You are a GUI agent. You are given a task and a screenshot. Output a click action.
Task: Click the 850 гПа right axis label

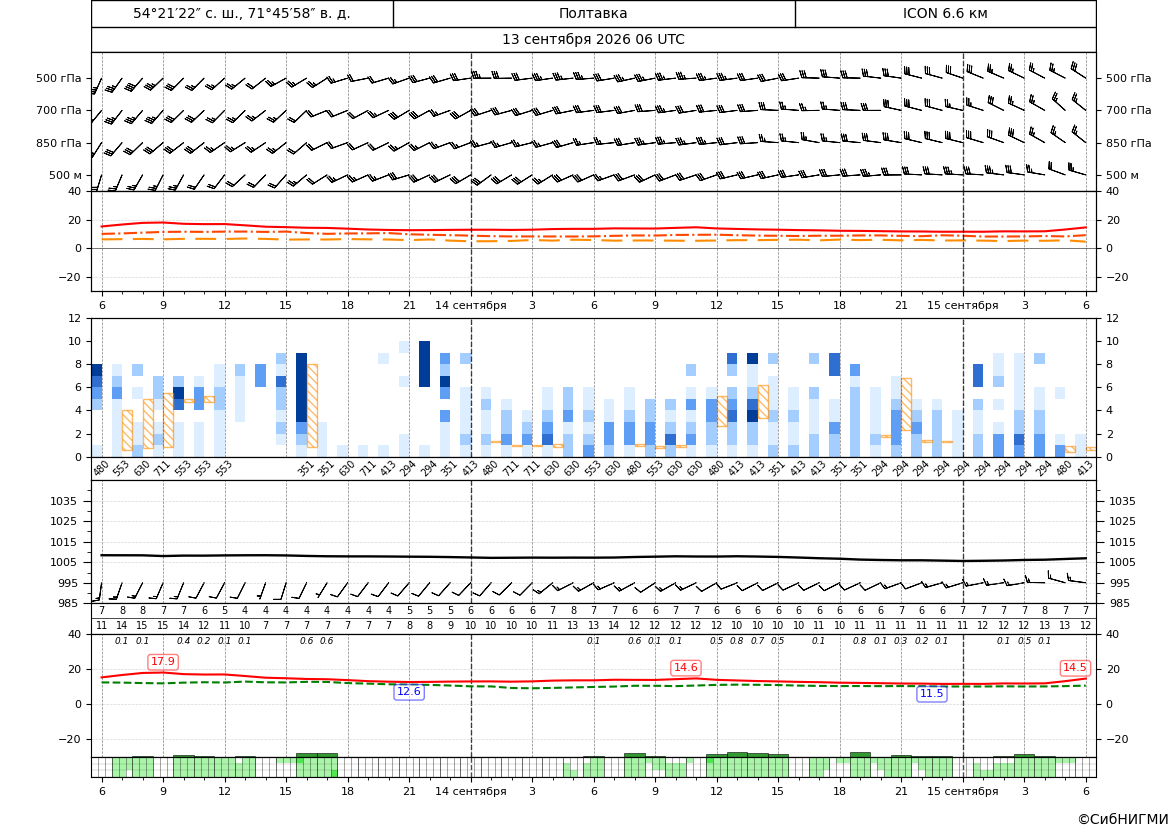pos(1128,143)
